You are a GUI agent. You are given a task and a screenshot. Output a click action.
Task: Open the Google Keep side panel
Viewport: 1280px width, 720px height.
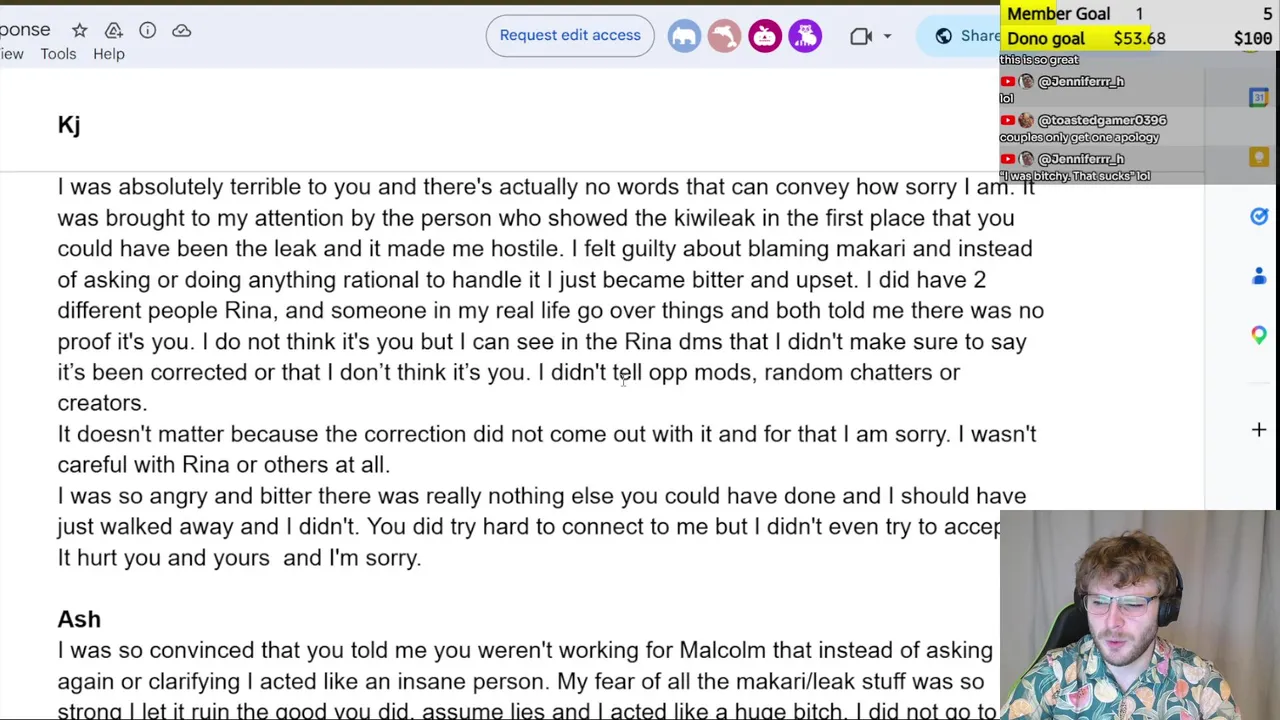coord(1259,157)
